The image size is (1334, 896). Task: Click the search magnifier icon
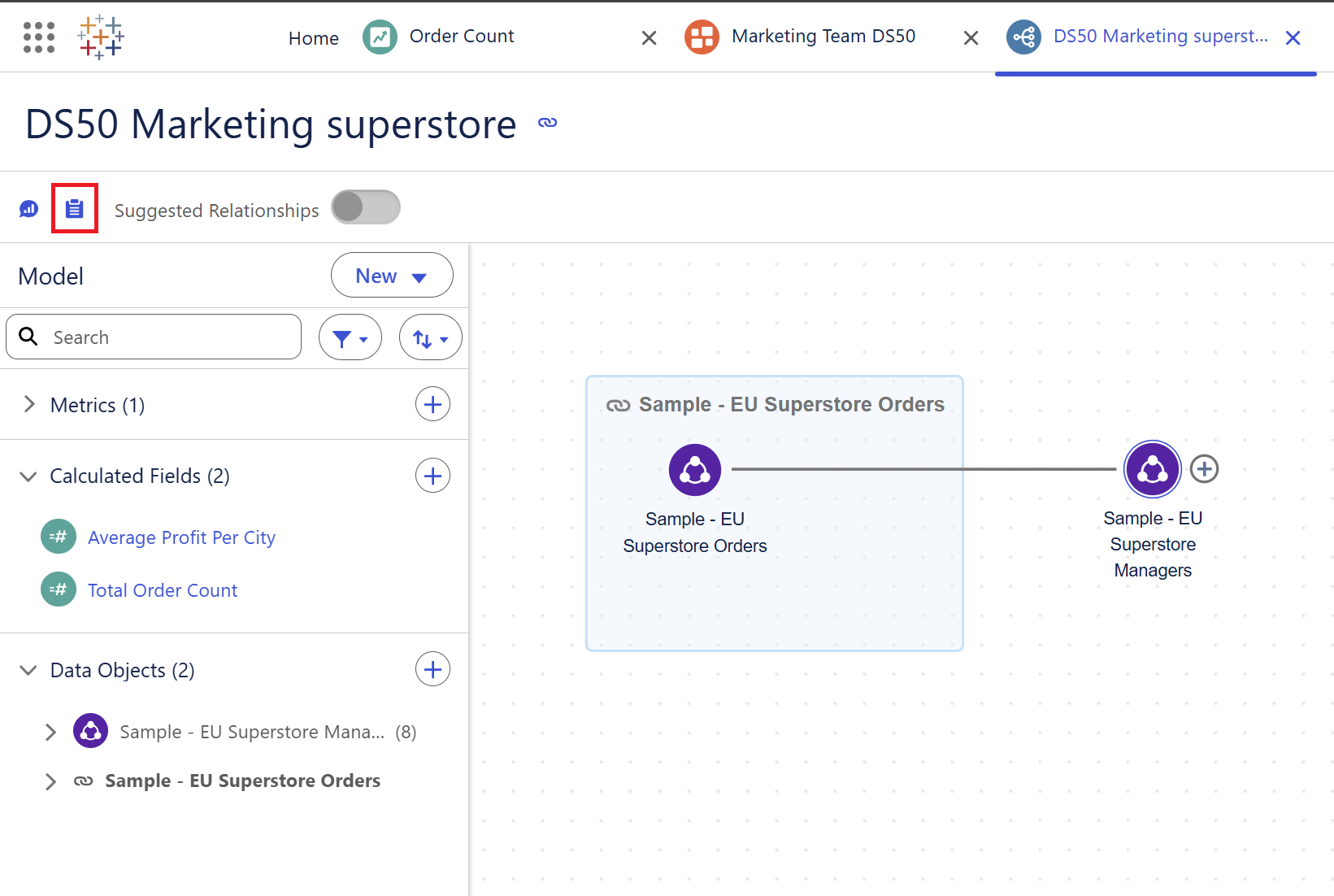tap(28, 337)
